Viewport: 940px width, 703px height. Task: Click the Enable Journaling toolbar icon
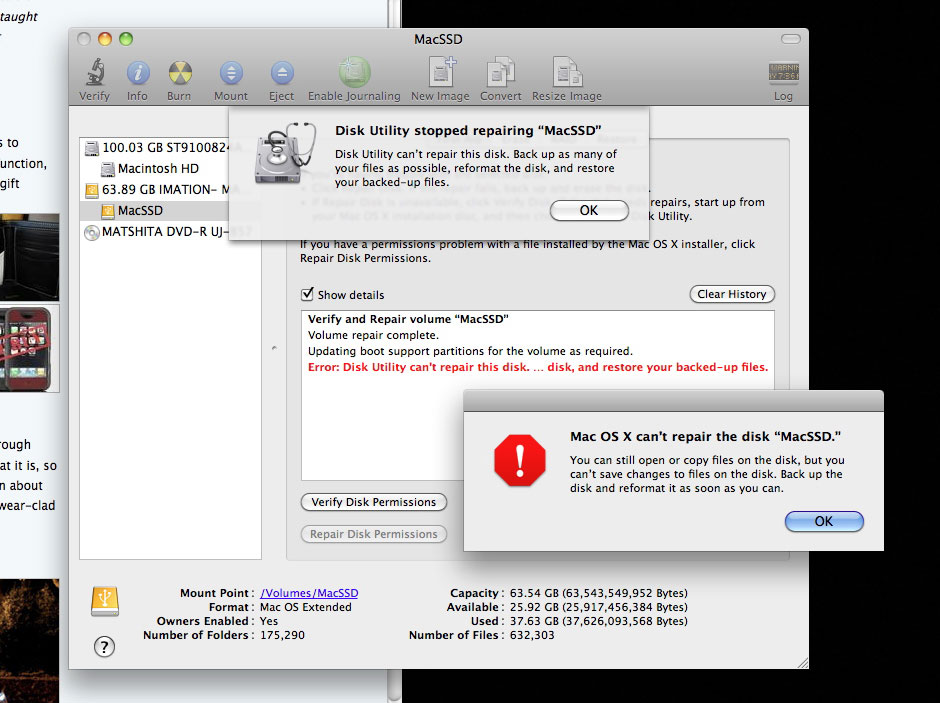pos(354,73)
